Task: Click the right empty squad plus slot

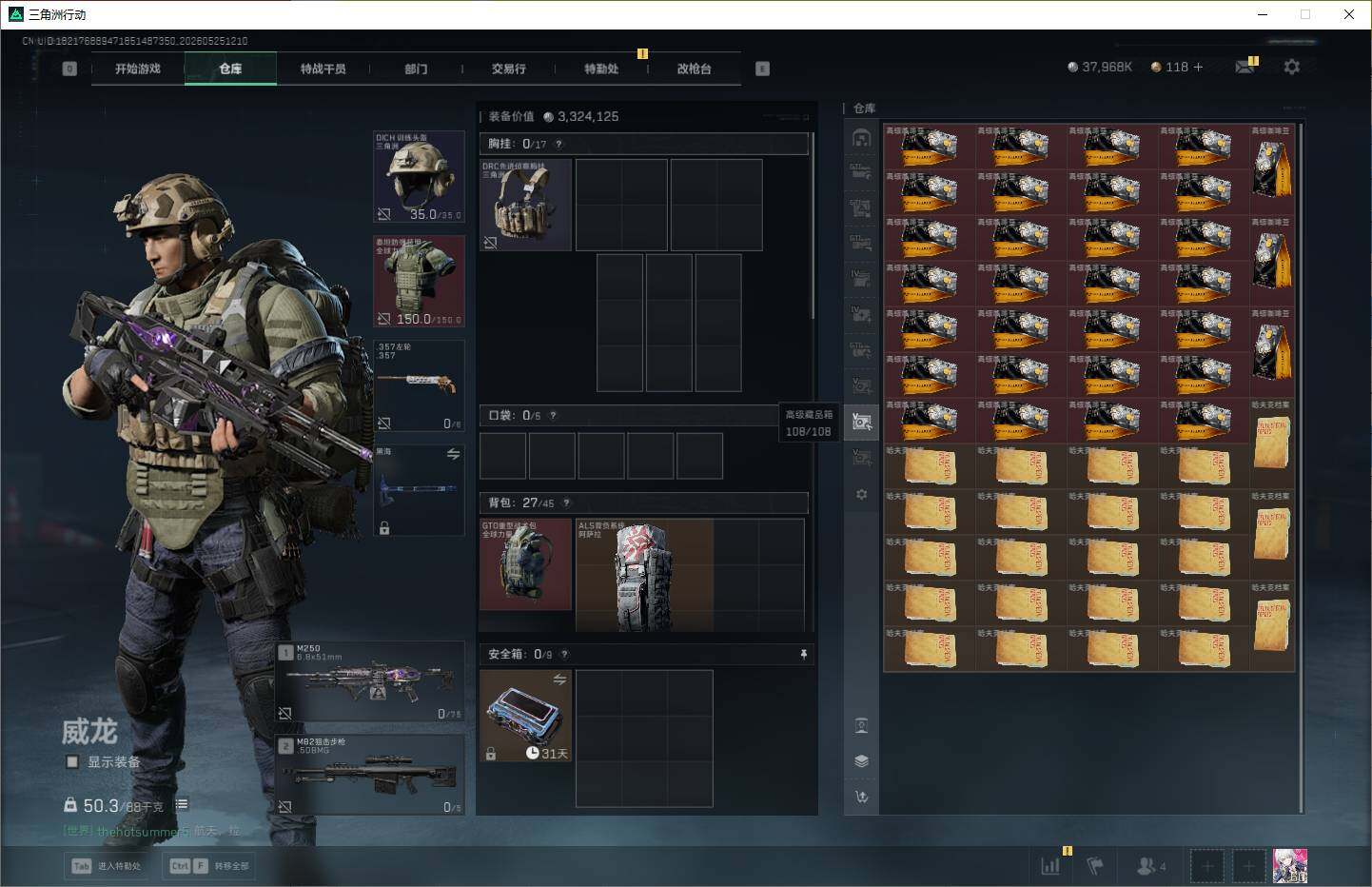Action: pyautogui.click(x=1249, y=866)
